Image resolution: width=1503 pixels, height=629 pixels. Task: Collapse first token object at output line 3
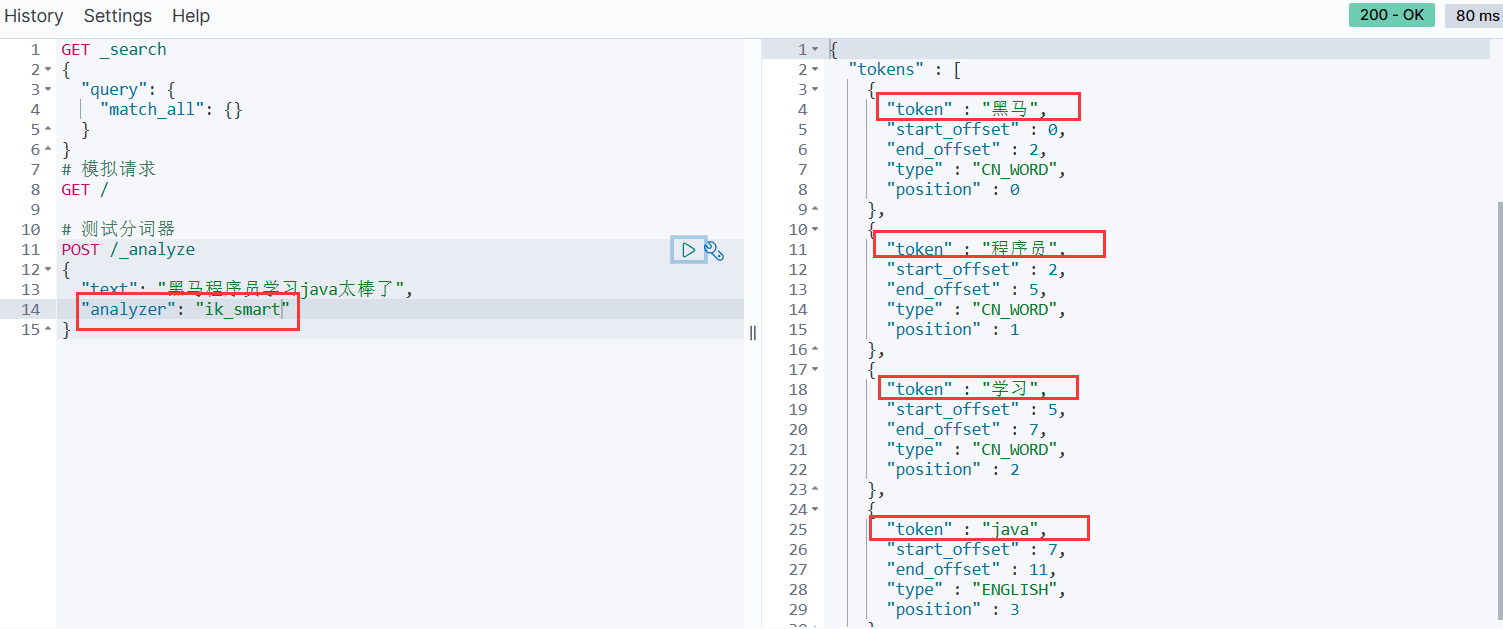(815, 90)
